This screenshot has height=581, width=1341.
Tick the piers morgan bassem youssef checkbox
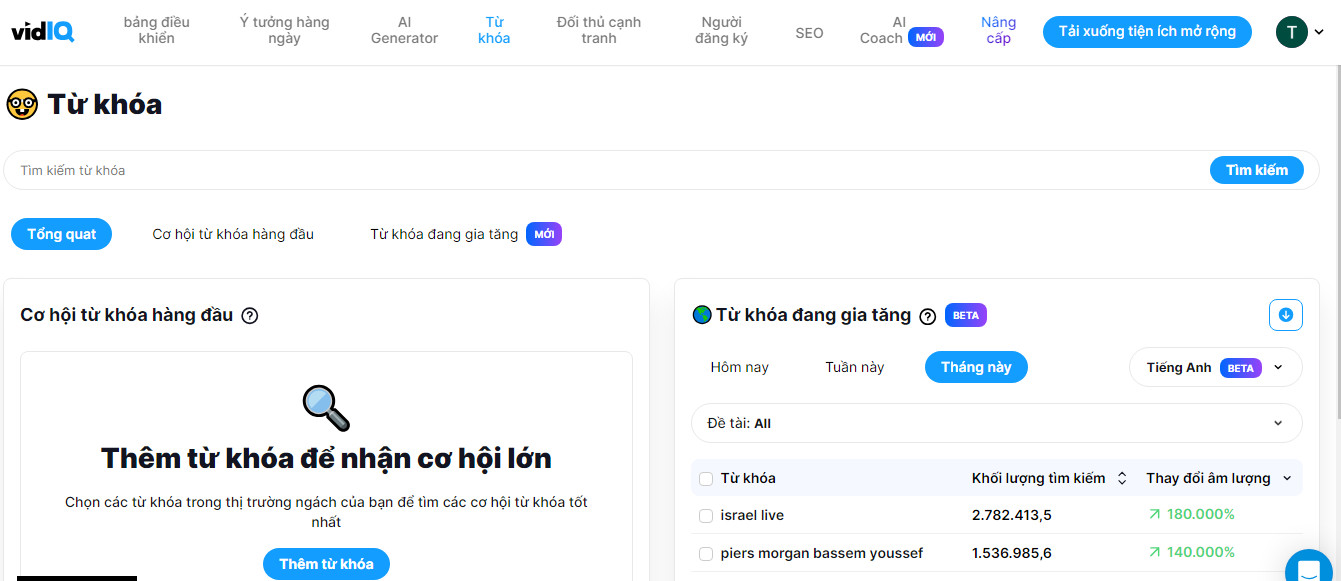pos(706,554)
